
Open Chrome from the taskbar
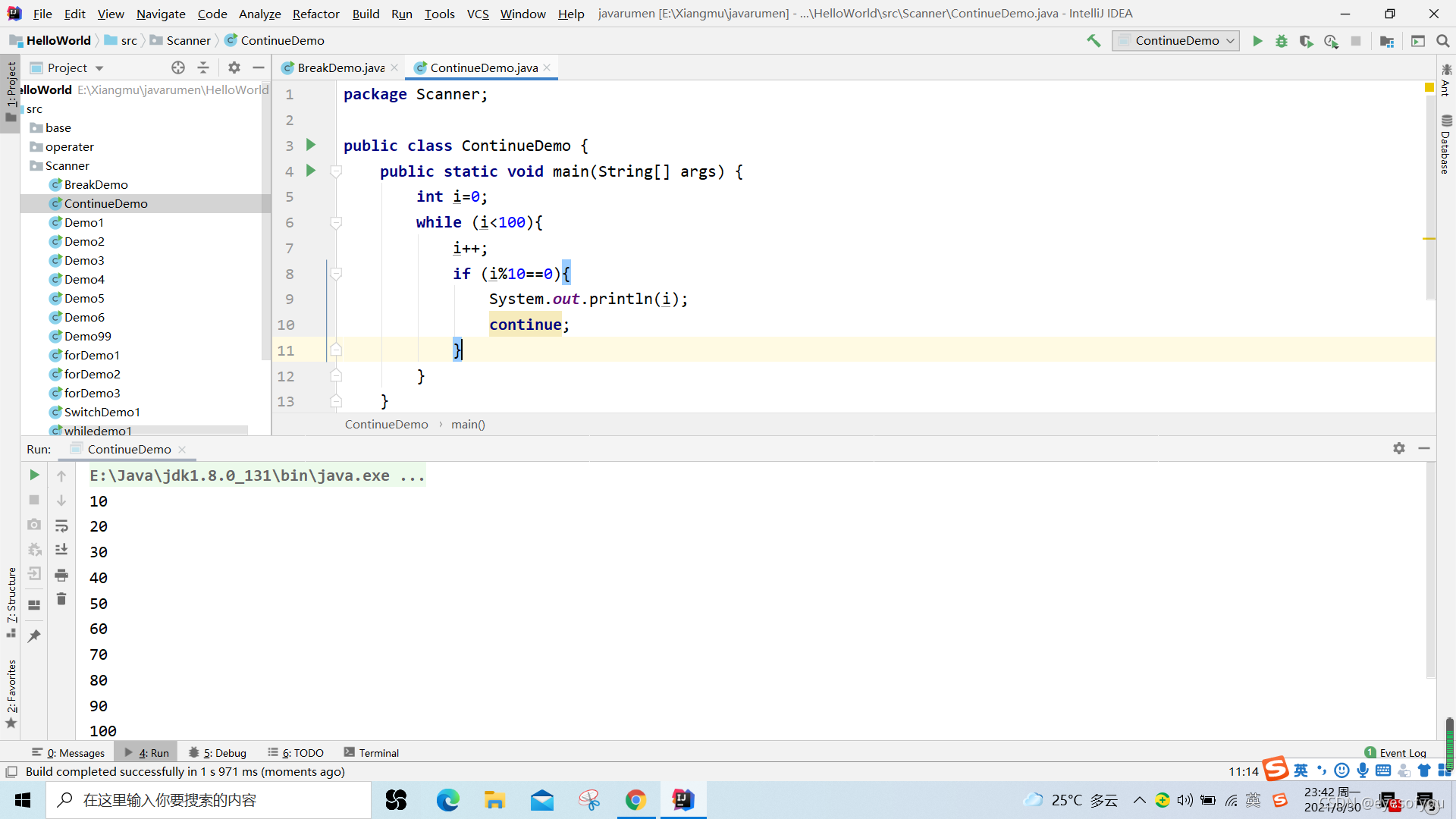(635, 800)
